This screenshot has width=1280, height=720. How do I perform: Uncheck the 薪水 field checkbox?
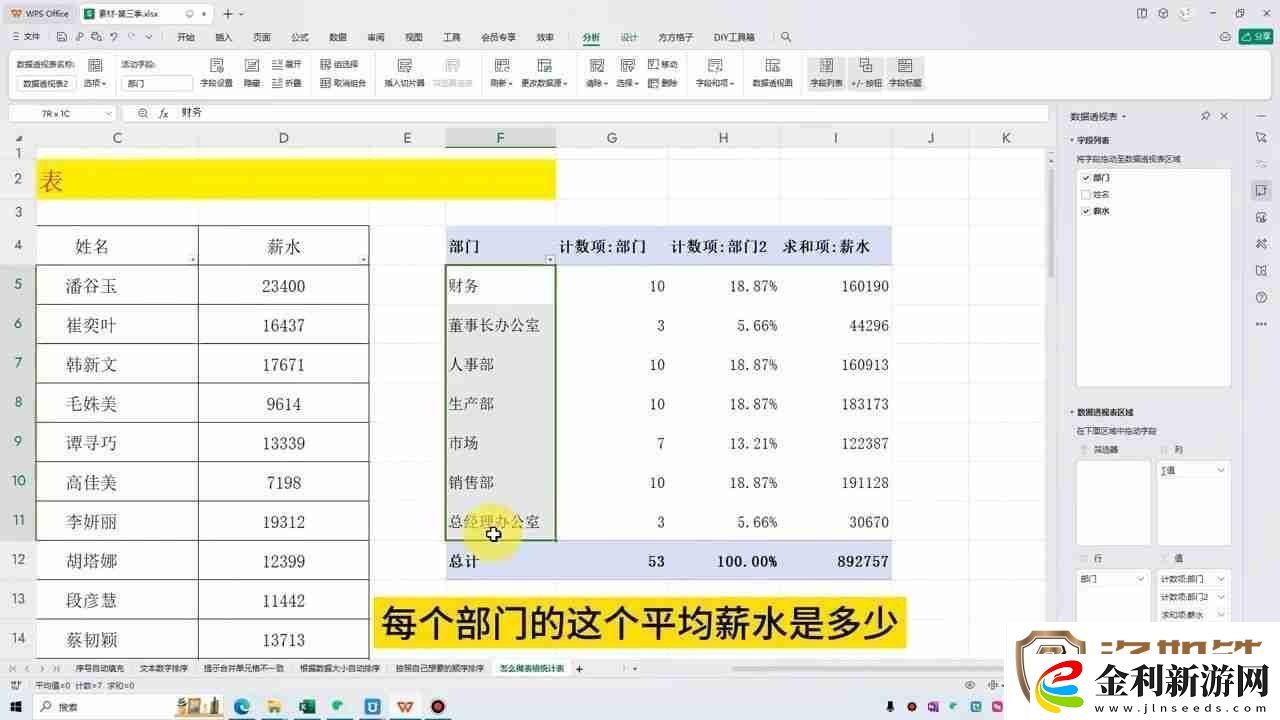point(1086,210)
